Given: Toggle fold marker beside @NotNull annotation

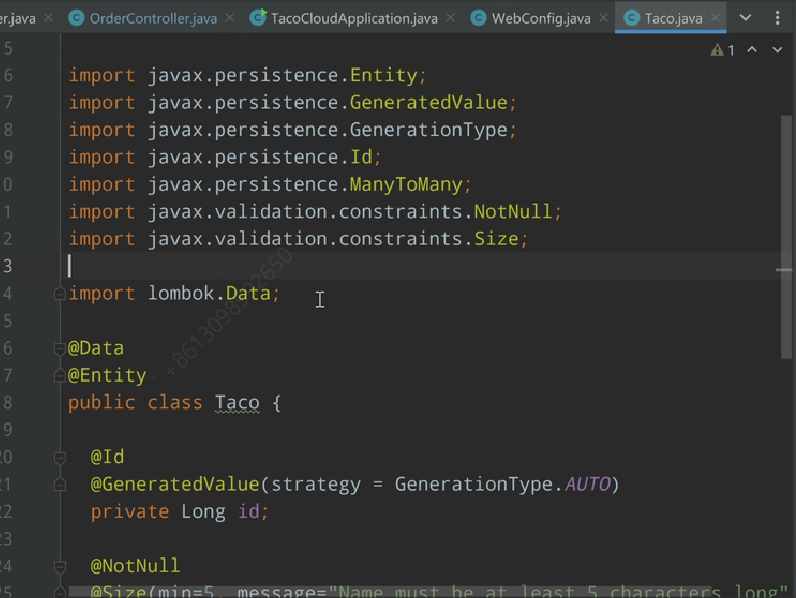Looking at the screenshot, I should coord(59,566).
